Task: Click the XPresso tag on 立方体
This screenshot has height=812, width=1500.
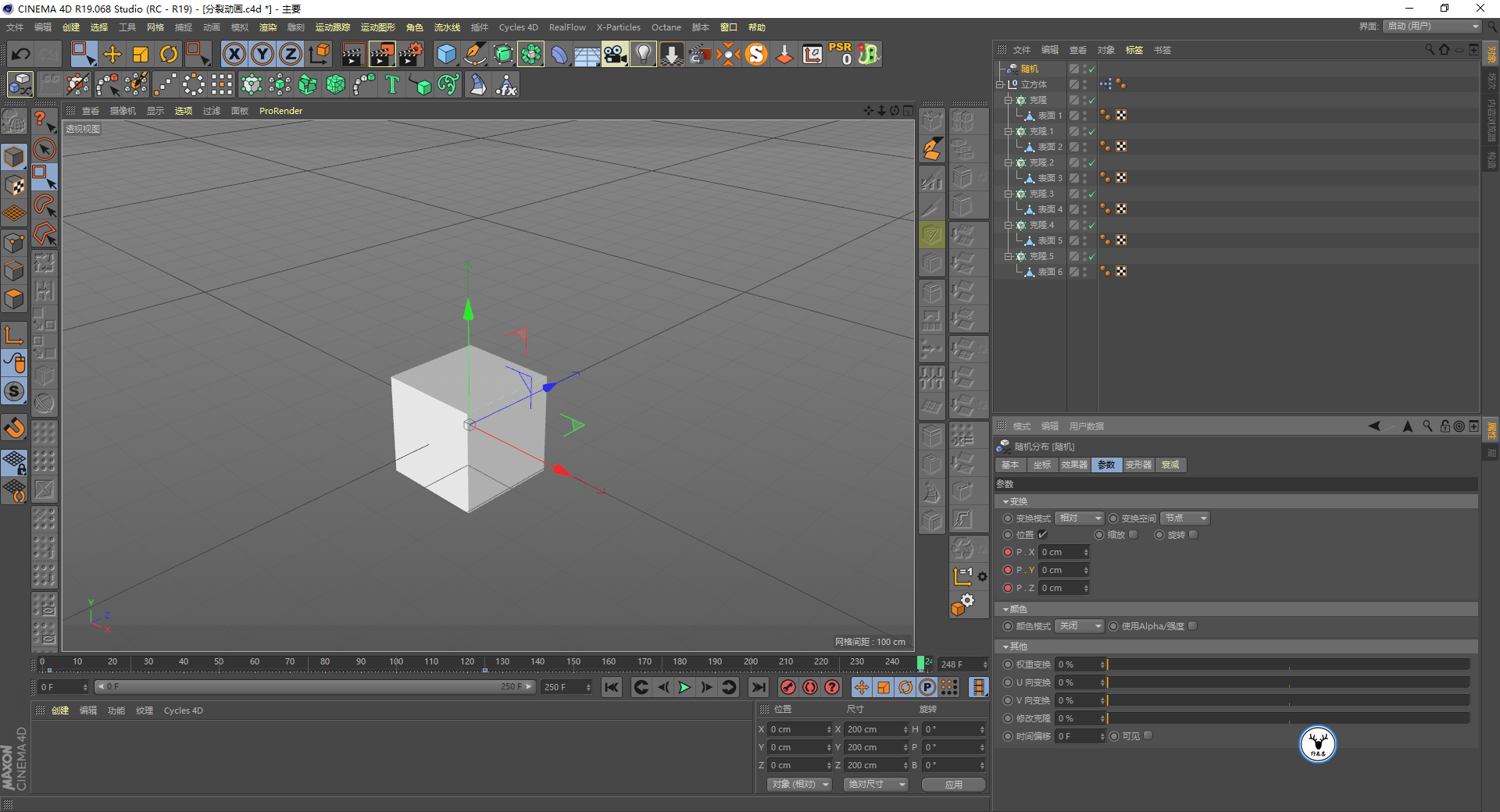Action: 1105,84
